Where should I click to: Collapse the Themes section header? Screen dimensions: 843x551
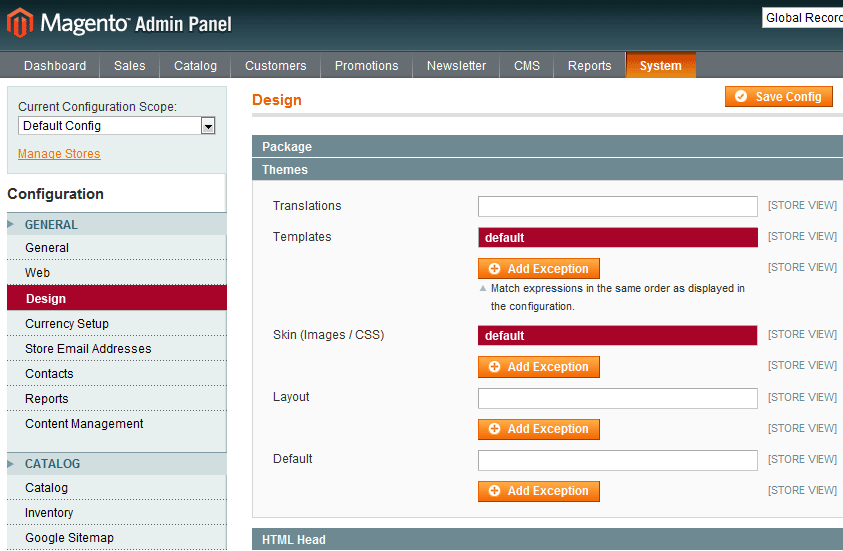(x=547, y=169)
